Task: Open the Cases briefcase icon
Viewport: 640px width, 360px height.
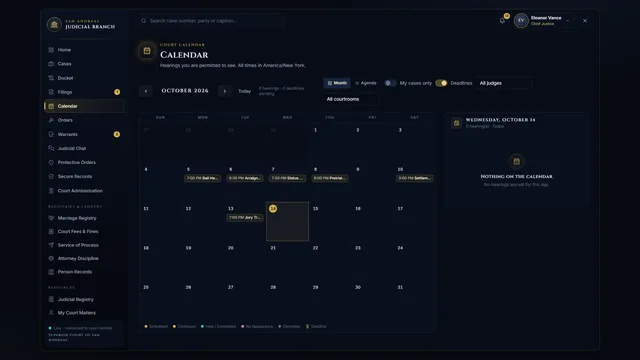Action: pyautogui.click(x=51, y=64)
